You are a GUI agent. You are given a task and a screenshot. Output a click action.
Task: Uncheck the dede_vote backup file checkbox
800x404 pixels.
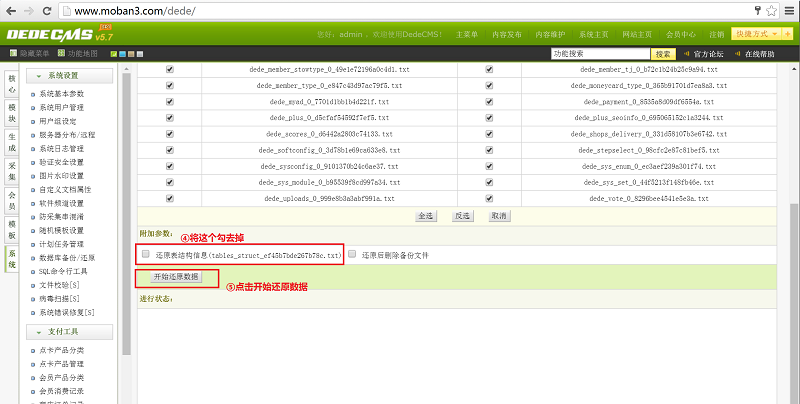coord(489,198)
